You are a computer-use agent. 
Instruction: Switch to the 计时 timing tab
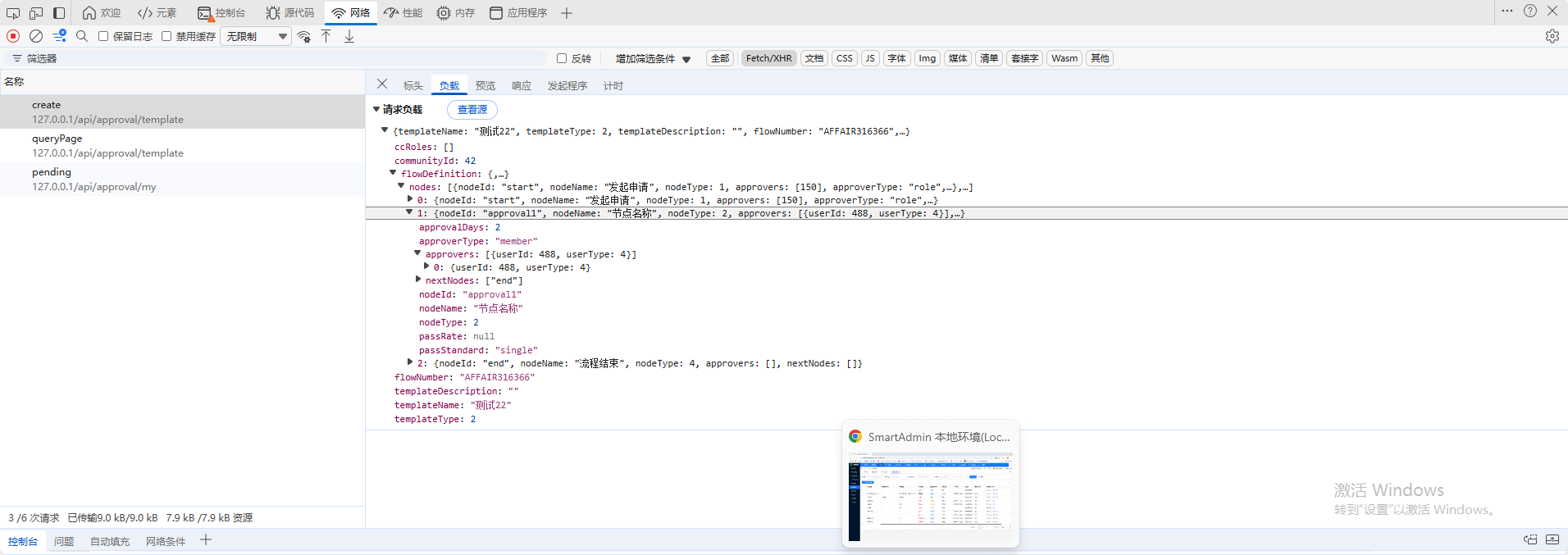click(613, 85)
